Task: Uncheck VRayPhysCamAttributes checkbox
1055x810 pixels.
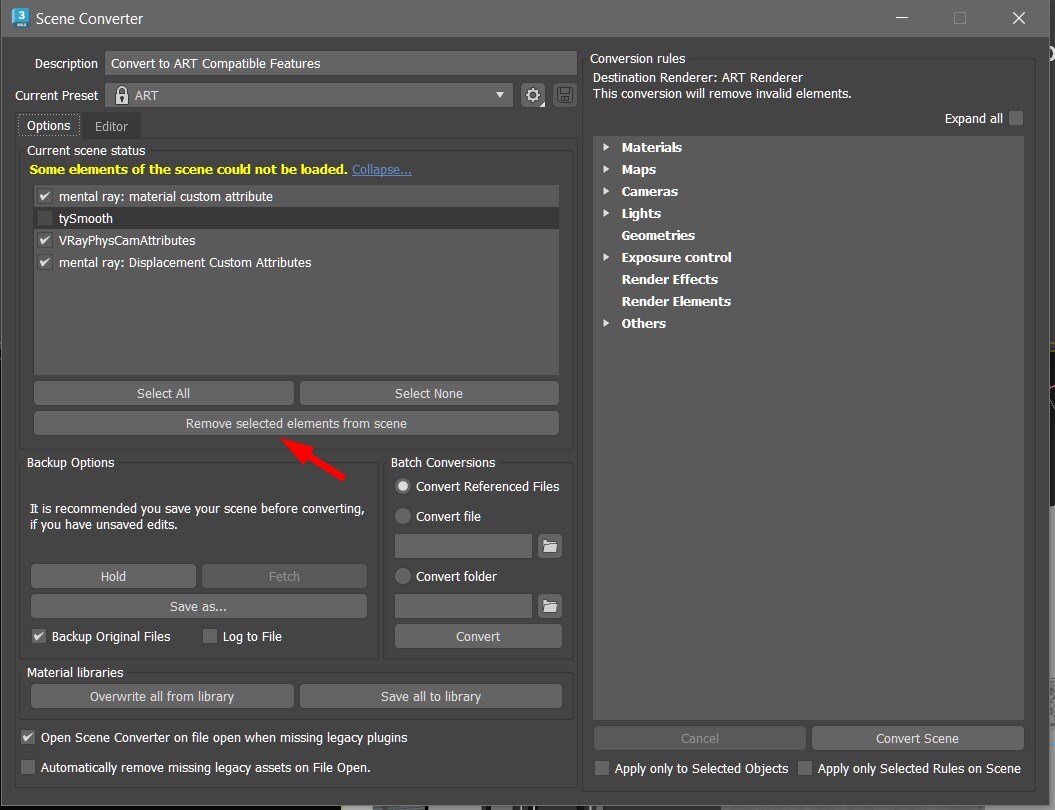Action: tap(45, 240)
